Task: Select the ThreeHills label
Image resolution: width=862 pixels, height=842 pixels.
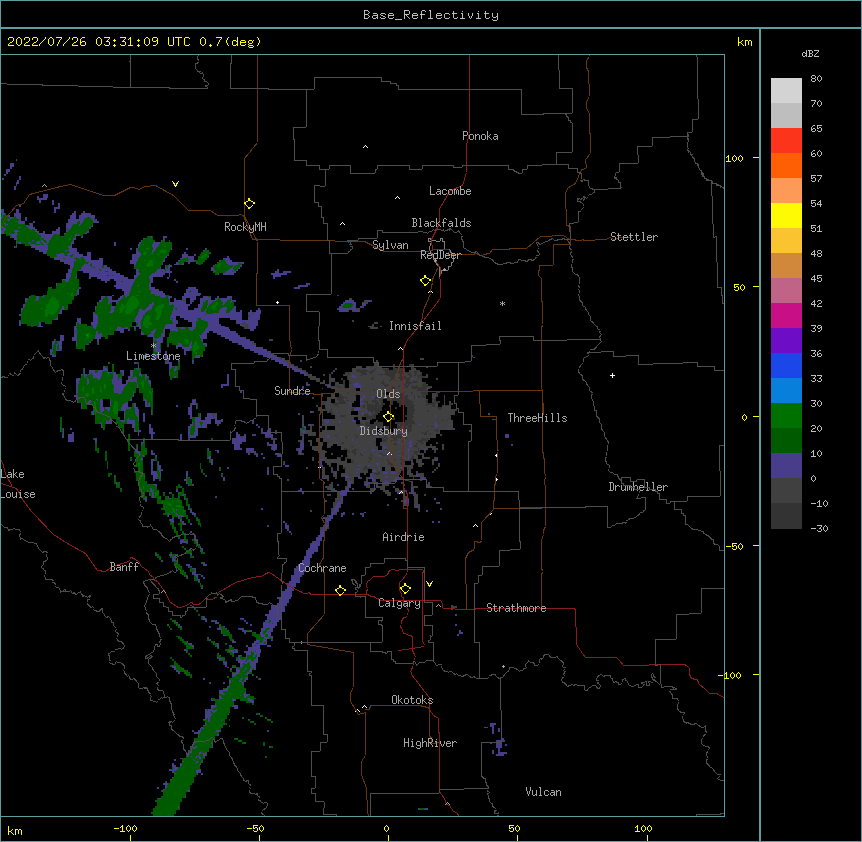Action: click(537, 418)
